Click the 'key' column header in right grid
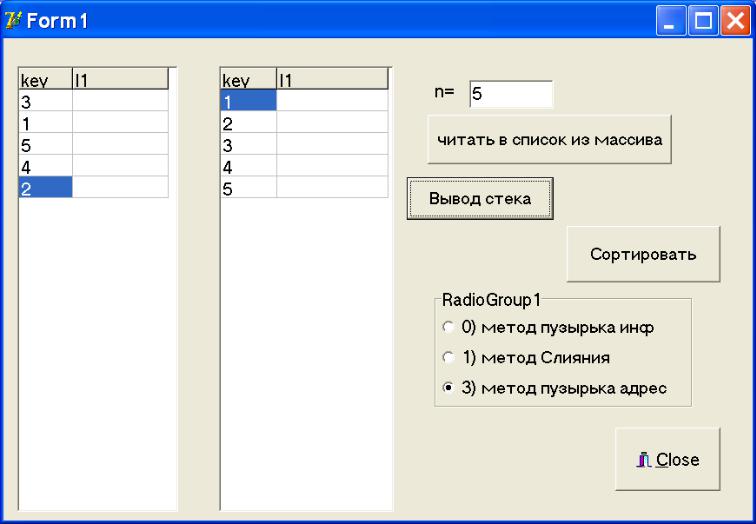This screenshot has height=524, width=756. pos(249,79)
